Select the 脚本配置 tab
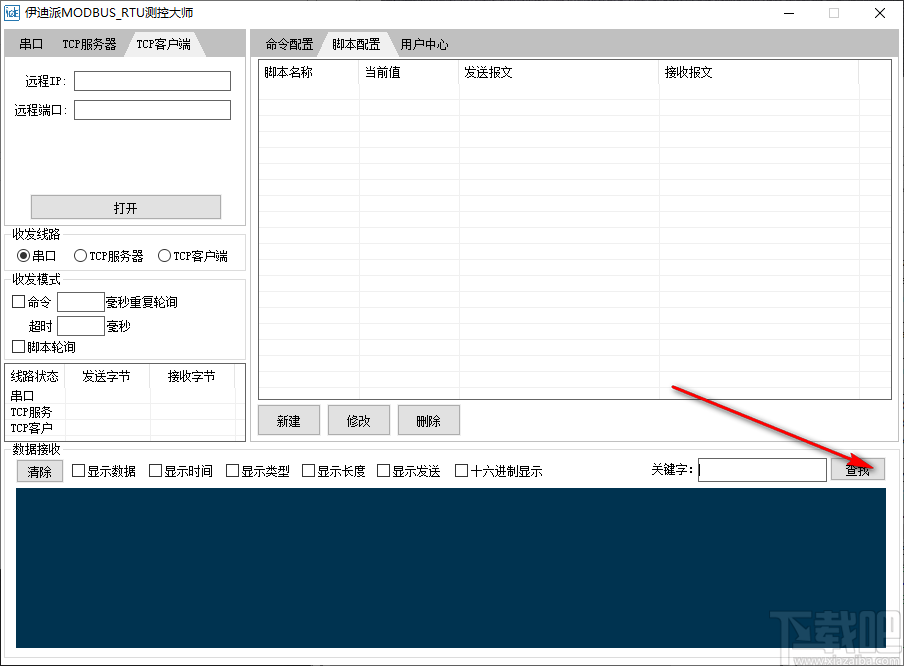This screenshot has width=904, height=666. click(x=357, y=43)
